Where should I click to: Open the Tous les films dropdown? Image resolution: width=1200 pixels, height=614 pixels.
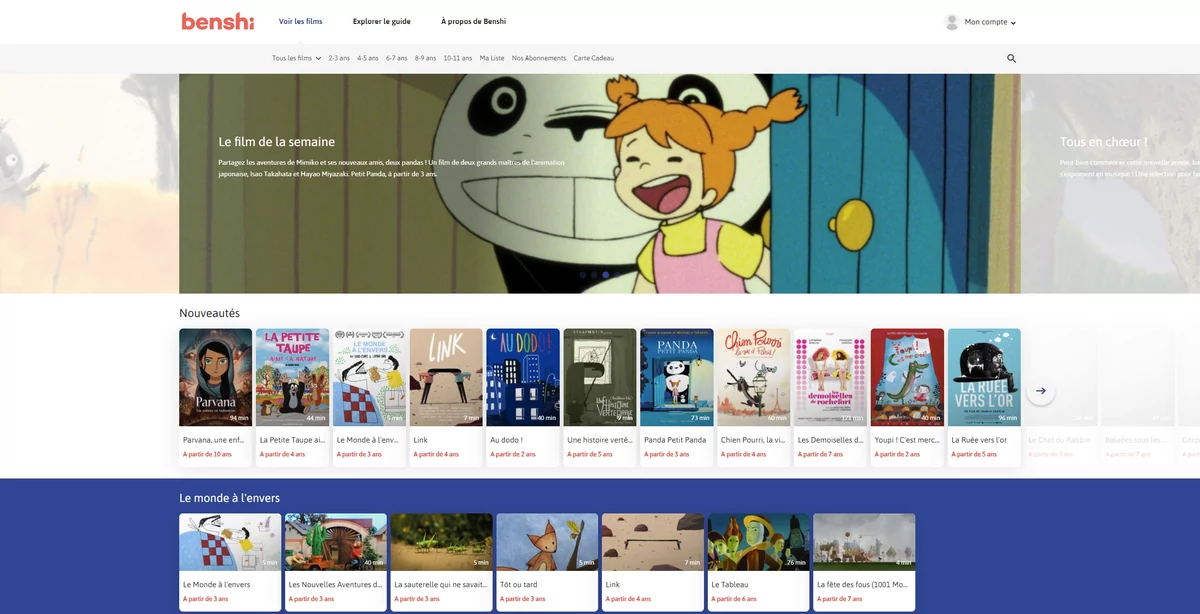tap(297, 58)
